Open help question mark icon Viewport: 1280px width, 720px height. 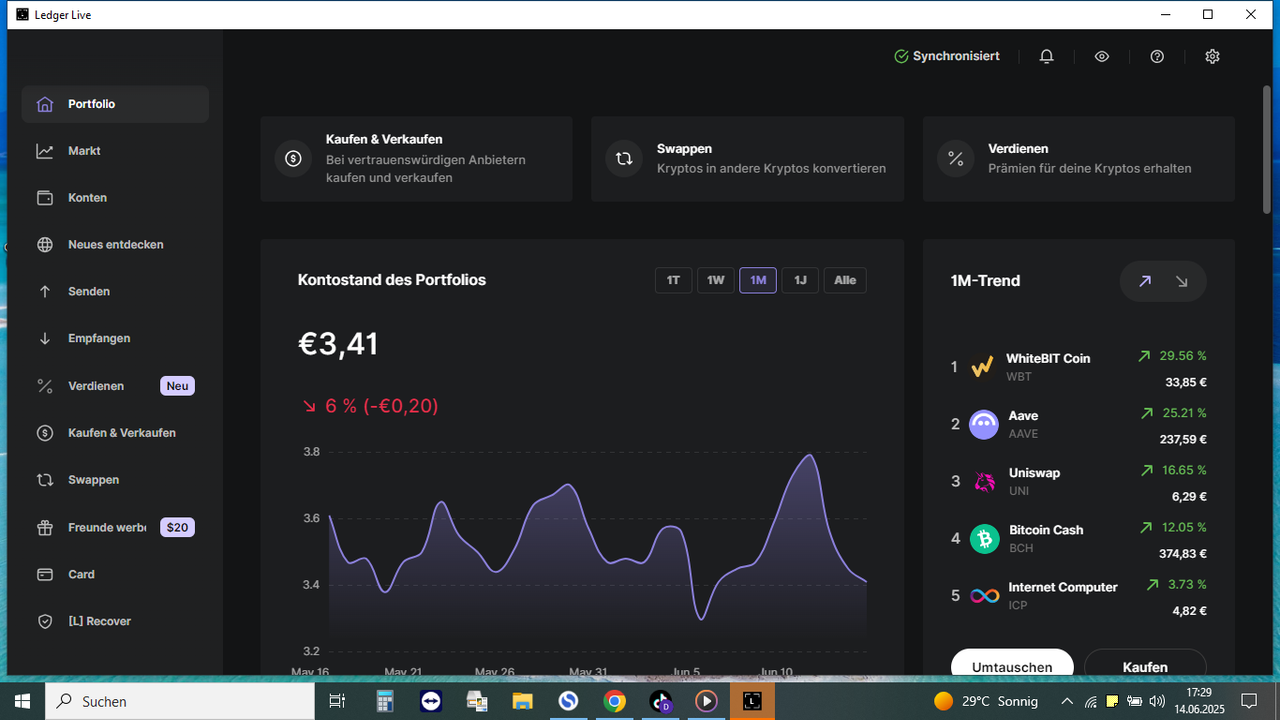pos(1157,57)
